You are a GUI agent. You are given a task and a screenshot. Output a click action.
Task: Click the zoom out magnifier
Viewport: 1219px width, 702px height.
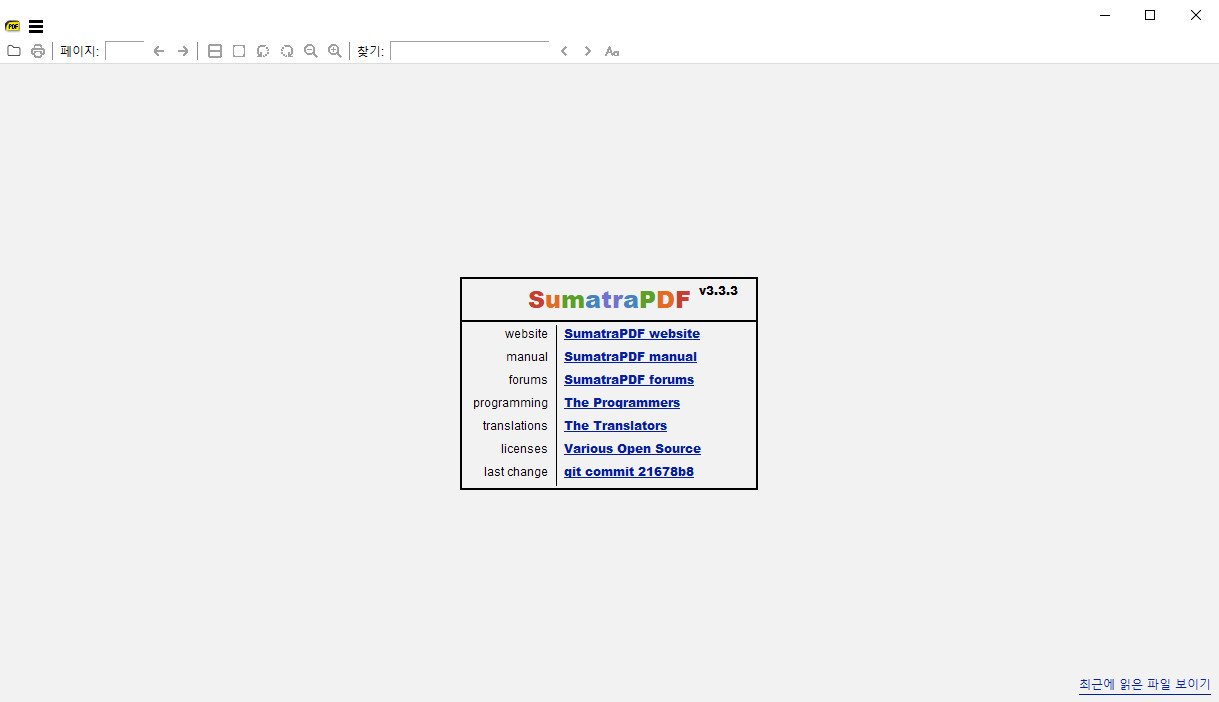pos(311,51)
